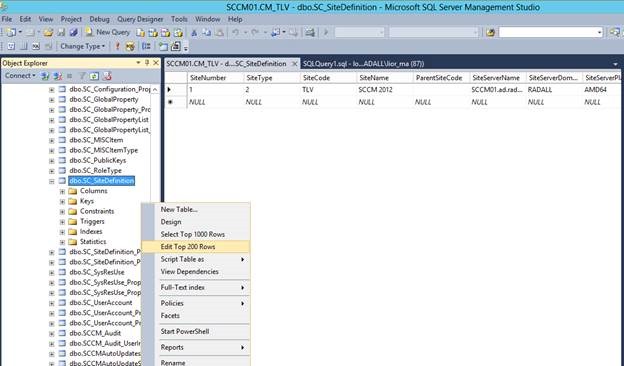Open Script Table as submenu
Viewport: 624px width, 366px height.
tap(196, 259)
